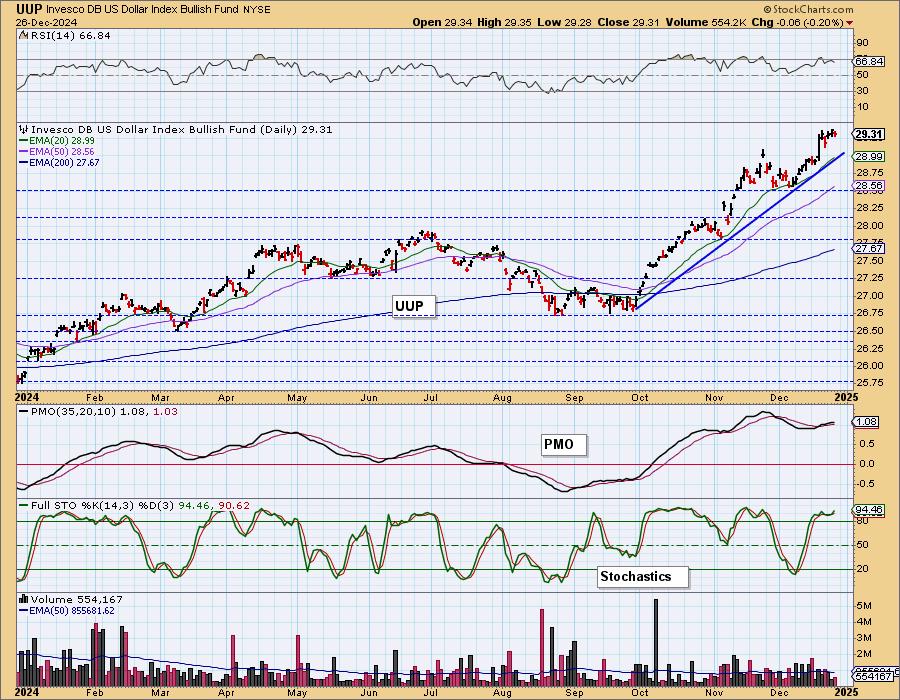Click the blue 27.67 price tag on axis
Screen dimensions: 900x700
pyautogui.click(x=868, y=248)
